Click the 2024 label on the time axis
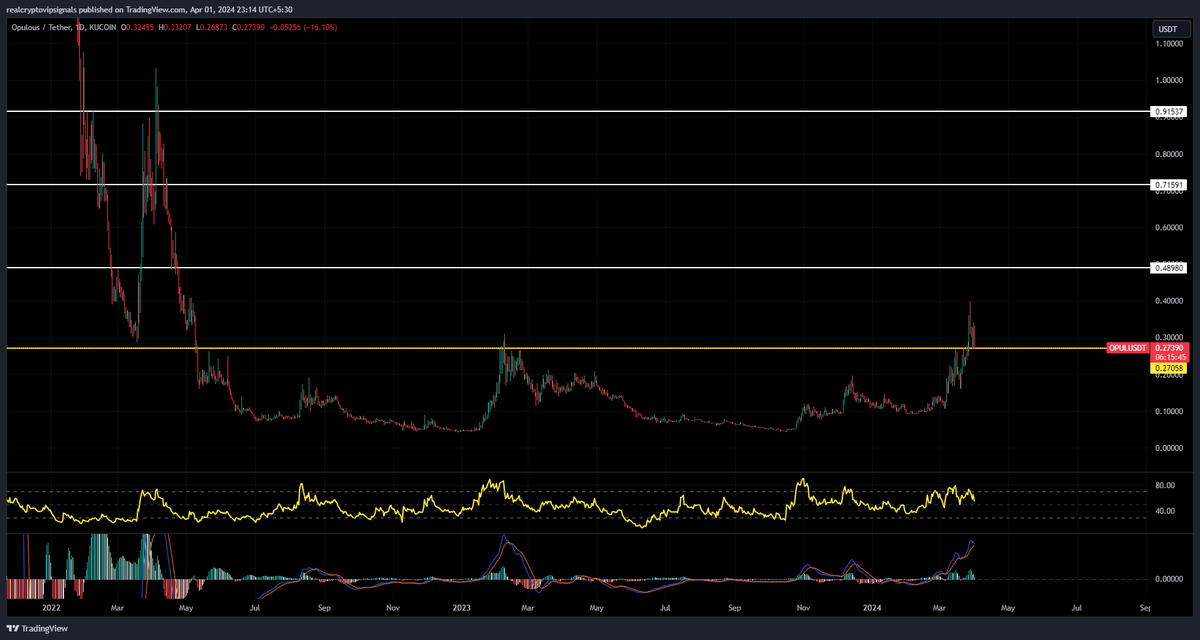The image size is (1200, 640). (x=872, y=607)
